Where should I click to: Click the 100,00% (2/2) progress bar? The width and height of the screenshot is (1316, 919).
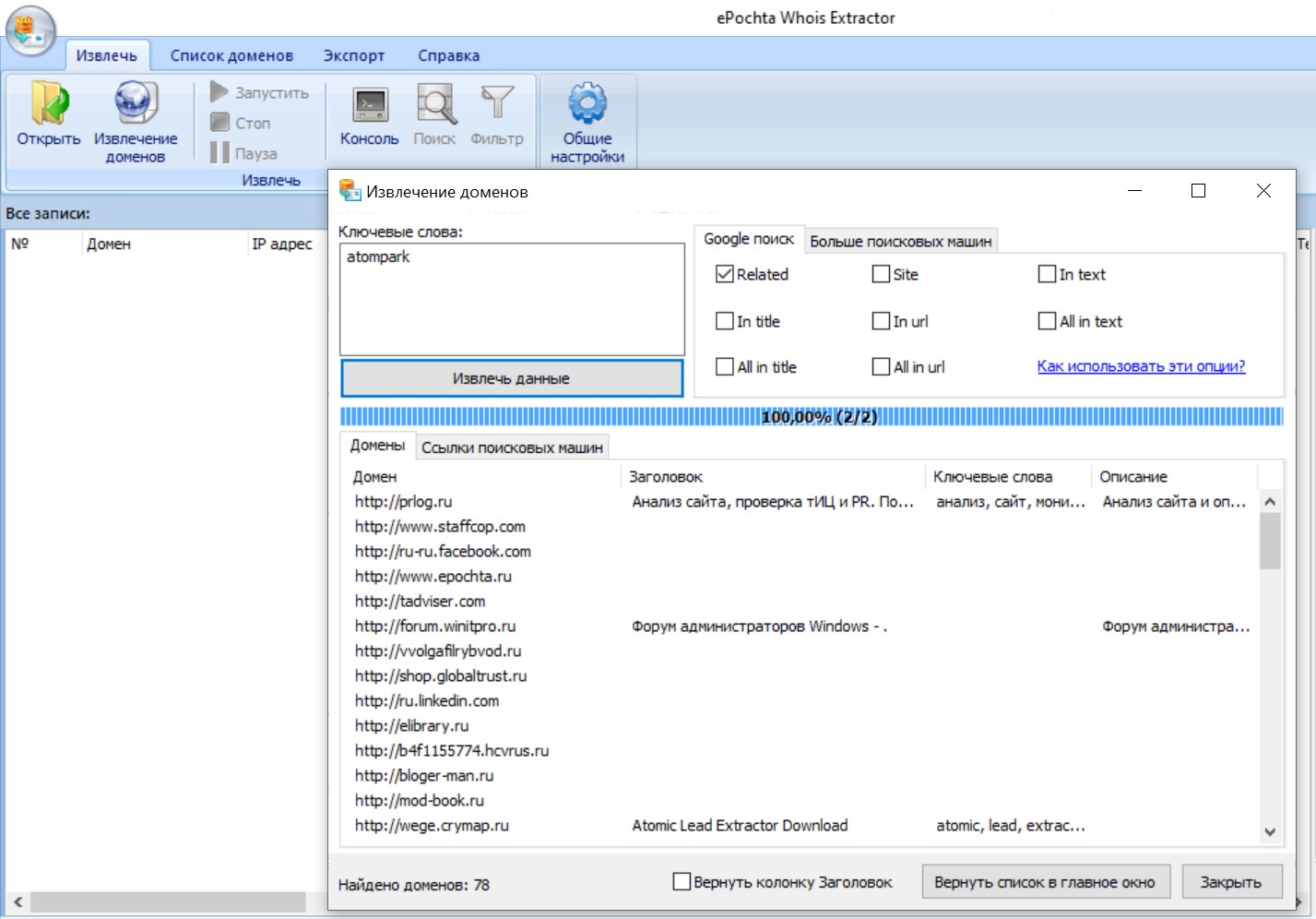[x=812, y=417]
